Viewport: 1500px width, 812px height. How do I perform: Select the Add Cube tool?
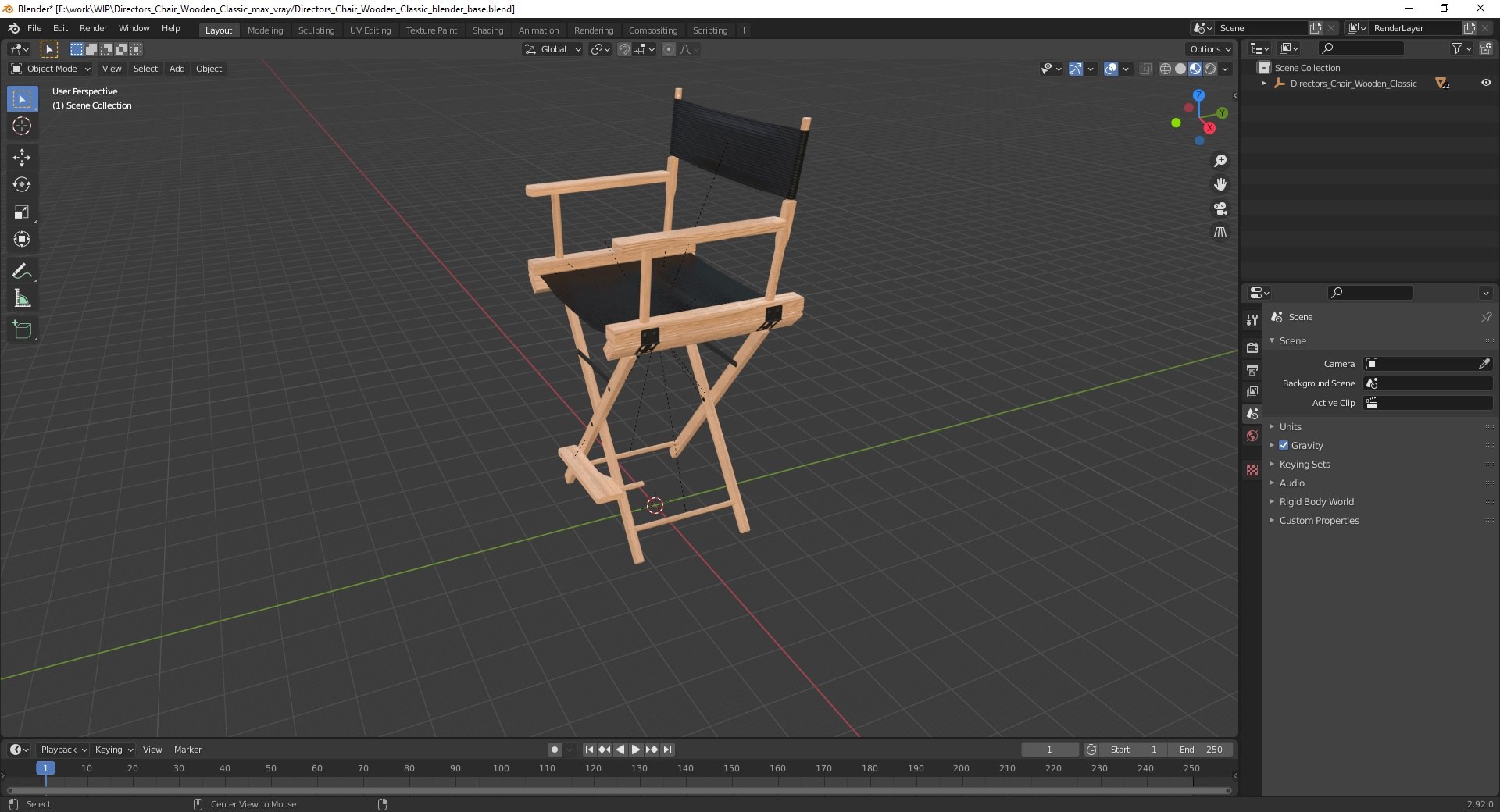pos(22,330)
